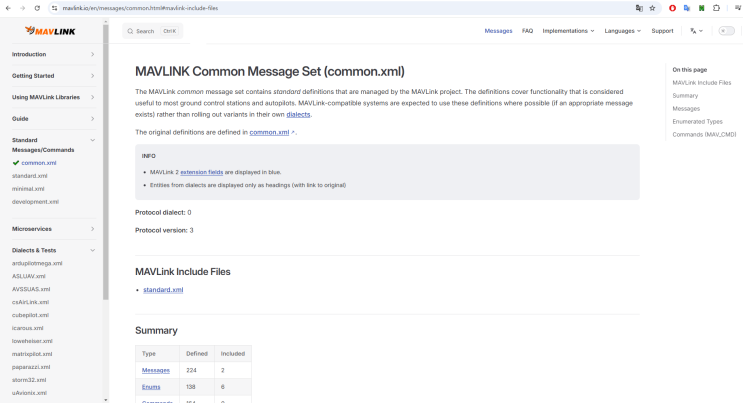Click the sidebar vertical scrollbar

pos(106,161)
